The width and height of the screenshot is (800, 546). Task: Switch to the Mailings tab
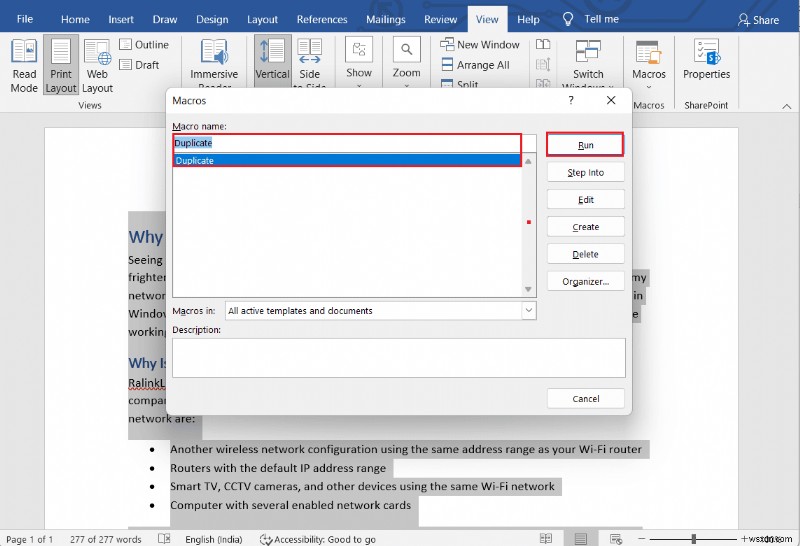click(386, 19)
